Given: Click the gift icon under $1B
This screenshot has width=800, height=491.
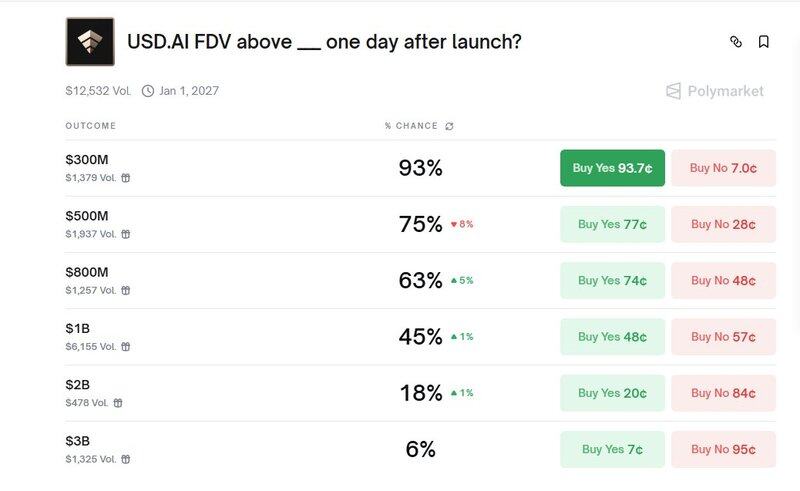Looking at the screenshot, I should pos(126,346).
